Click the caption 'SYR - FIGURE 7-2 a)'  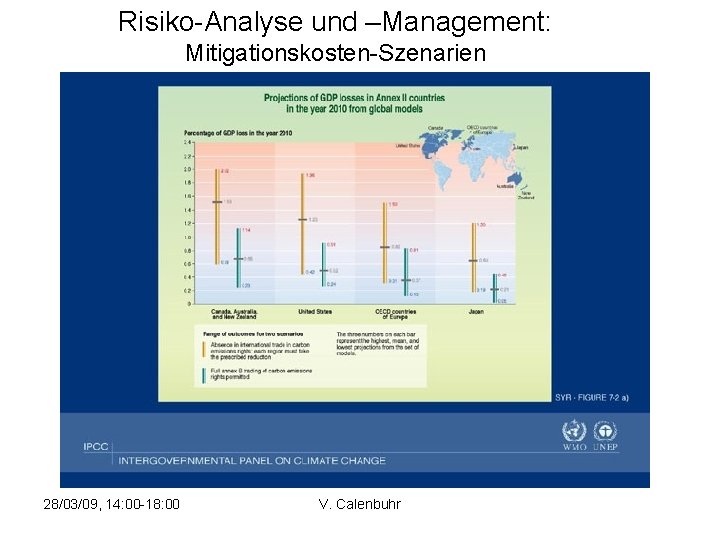click(x=591, y=398)
